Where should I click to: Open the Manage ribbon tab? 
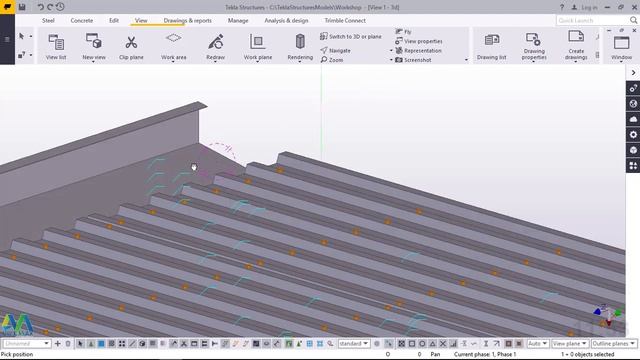click(238, 20)
